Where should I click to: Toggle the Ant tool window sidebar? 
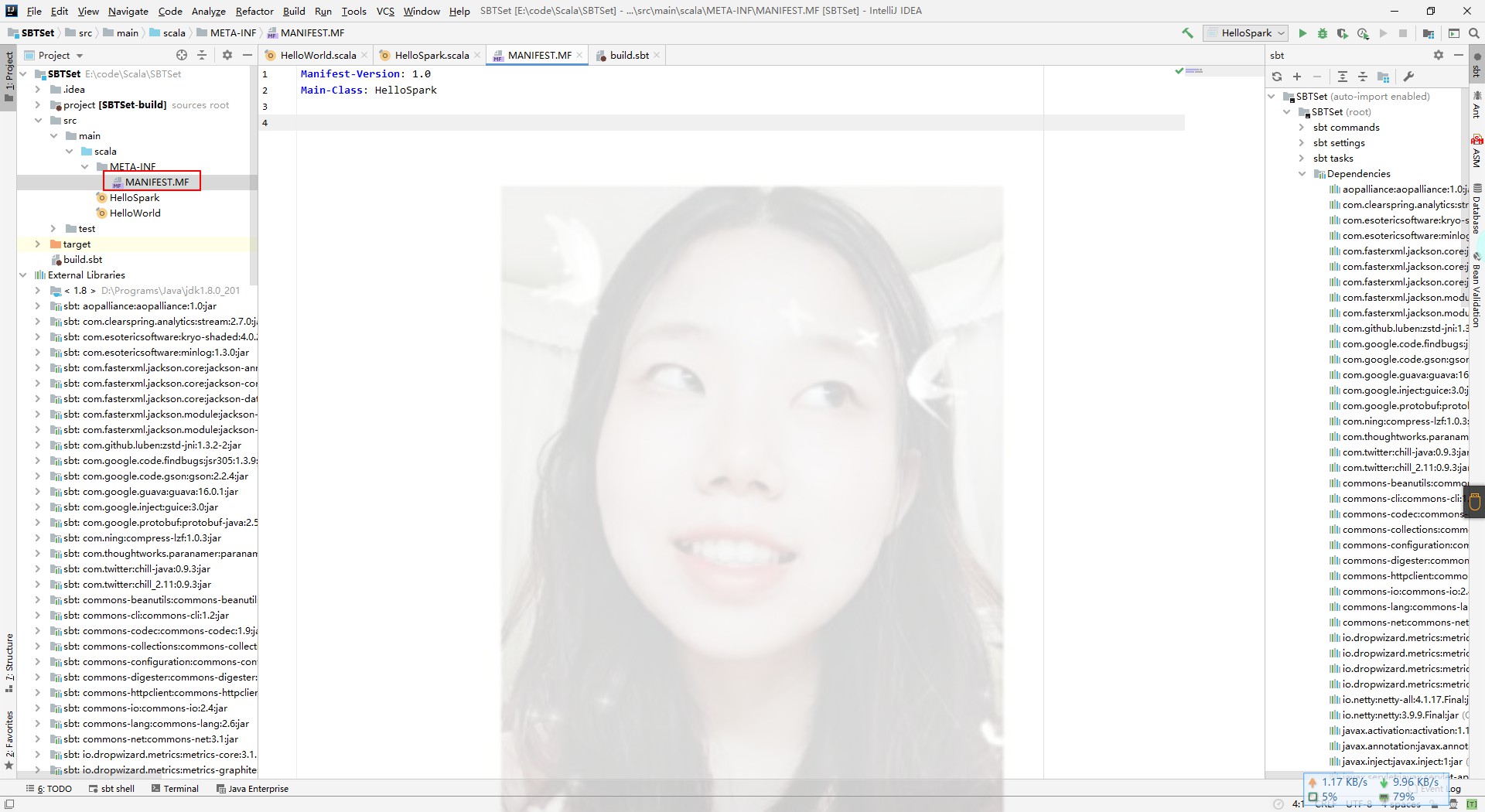pos(1476,107)
